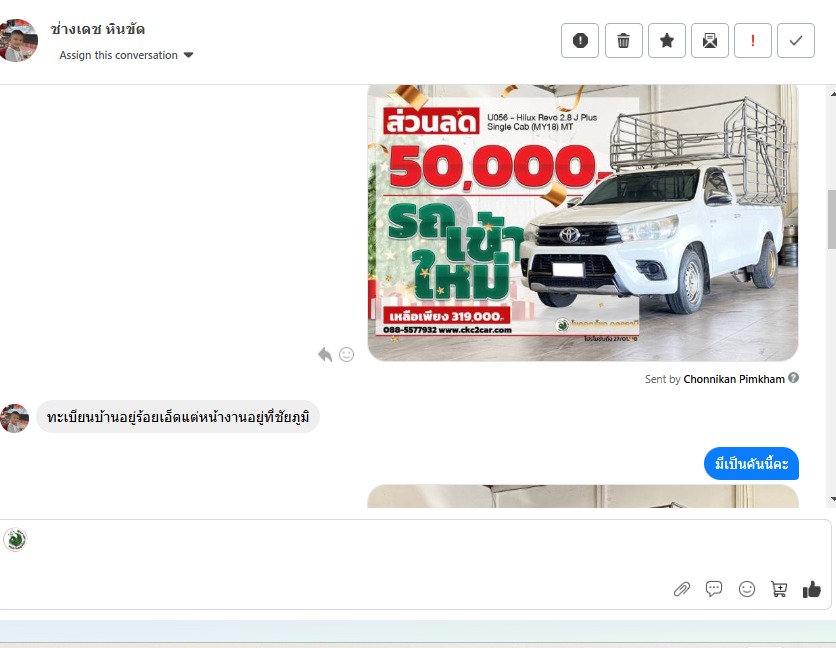The width and height of the screenshot is (836, 648).
Task: Add emoji reaction to the image message
Action: tap(347, 355)
